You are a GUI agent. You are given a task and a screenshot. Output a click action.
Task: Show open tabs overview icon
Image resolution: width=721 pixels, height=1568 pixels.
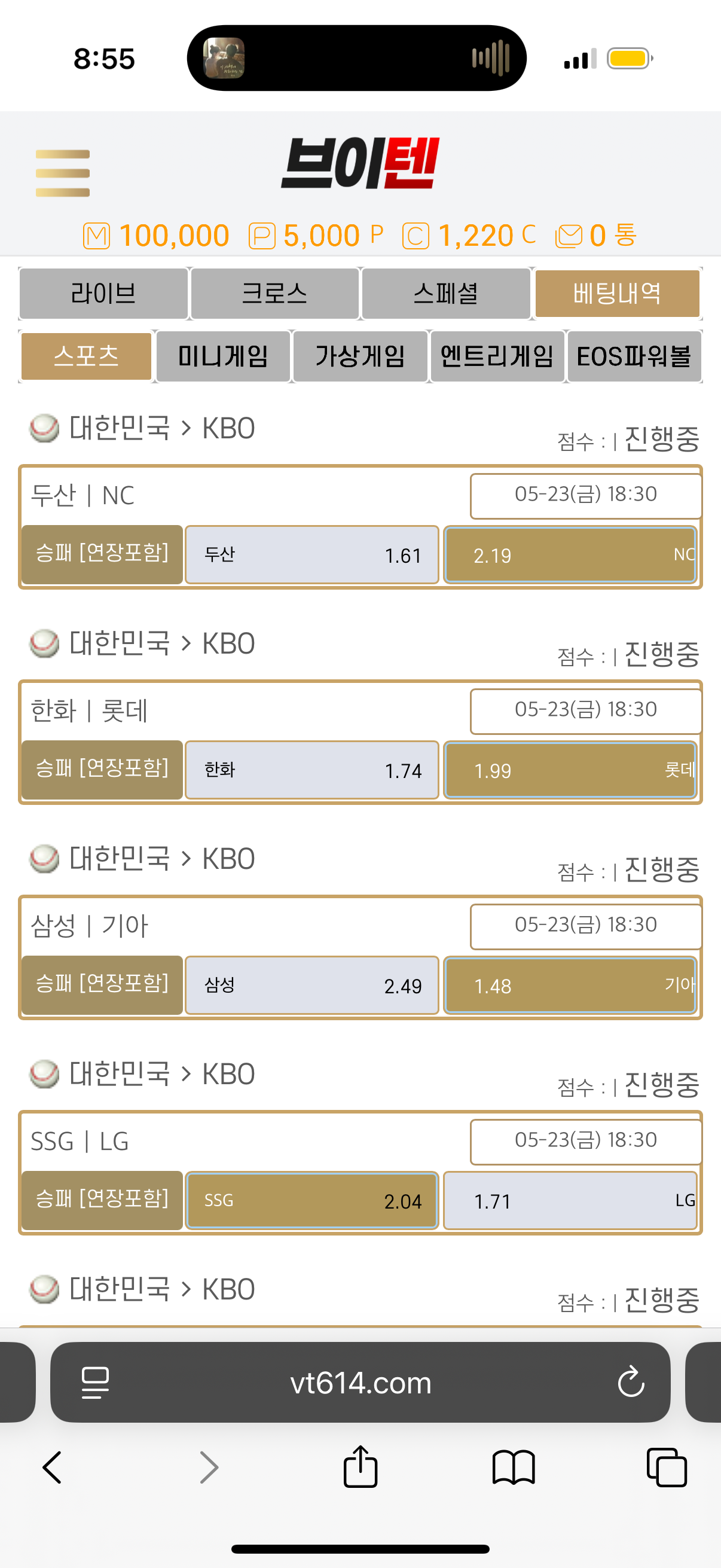(x=667, y=1468)
